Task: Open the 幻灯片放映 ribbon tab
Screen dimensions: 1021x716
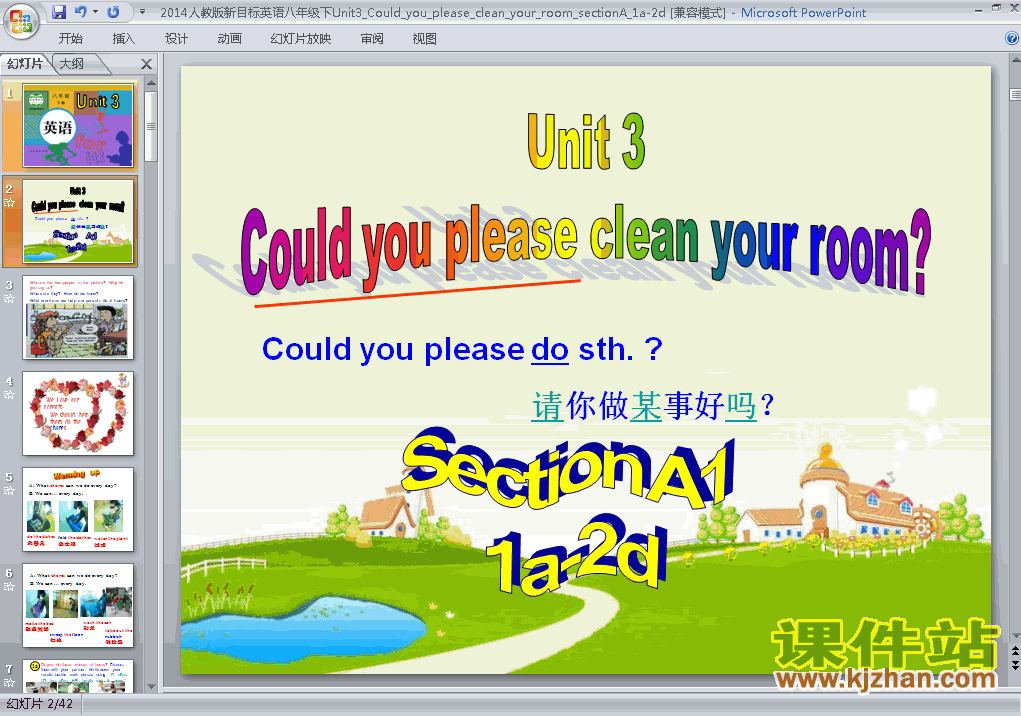Action: pyautogui.click(x=301, y=39)
